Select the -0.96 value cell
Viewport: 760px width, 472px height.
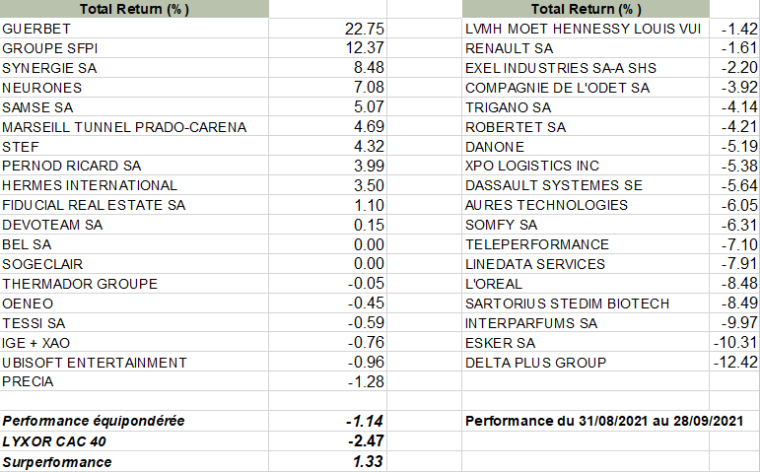pyautogui.click(x=328, y=363)
